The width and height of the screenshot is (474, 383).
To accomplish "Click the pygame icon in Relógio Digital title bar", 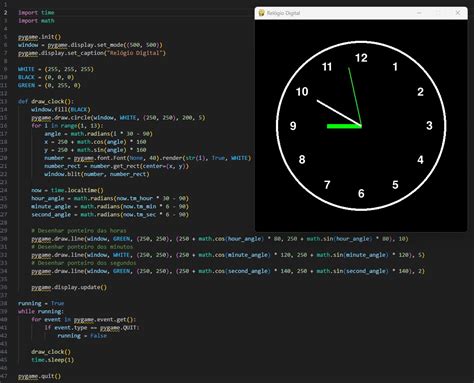I will coord(261,13).
